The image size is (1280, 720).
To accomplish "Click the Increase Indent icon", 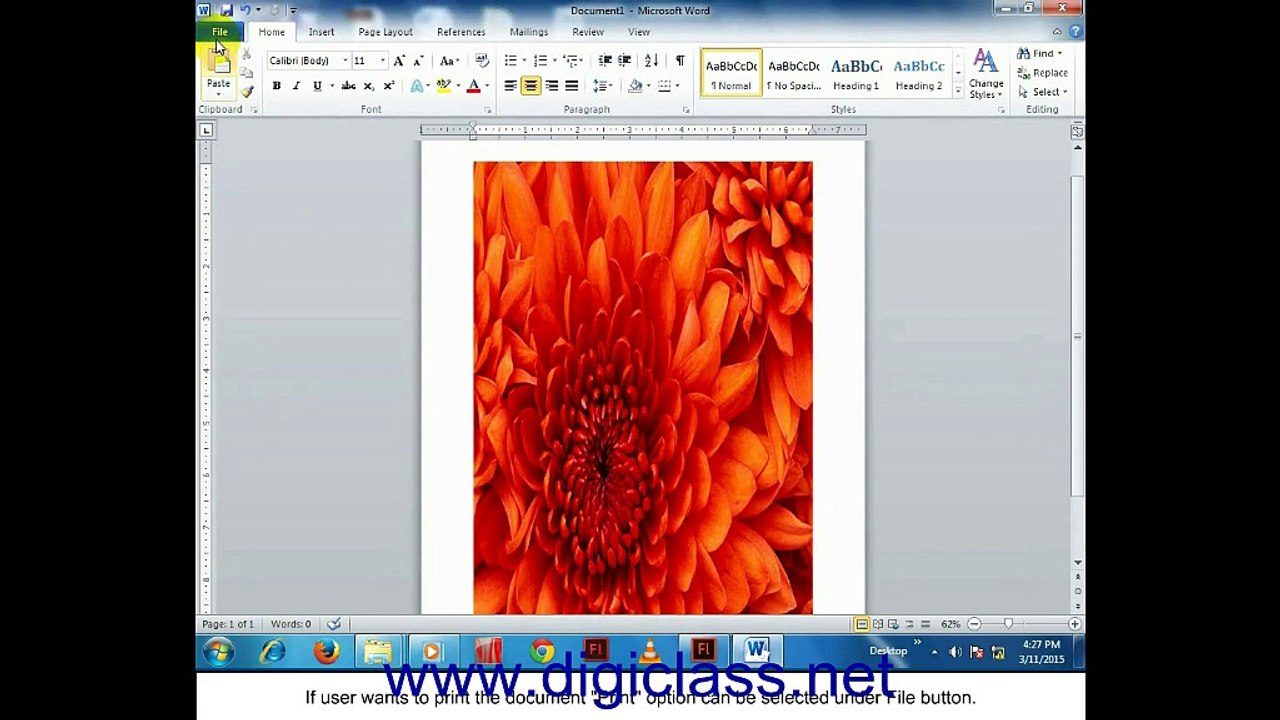I will click(x=625, y=61).
